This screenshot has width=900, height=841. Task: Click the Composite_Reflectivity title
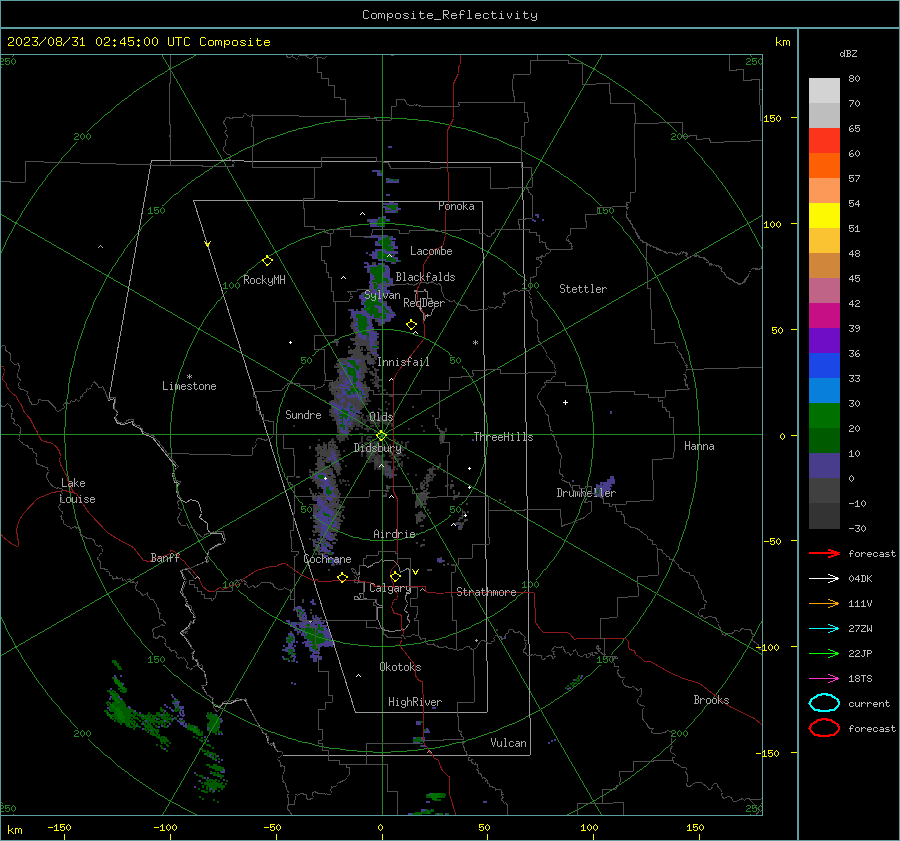[x=450, y=15]
